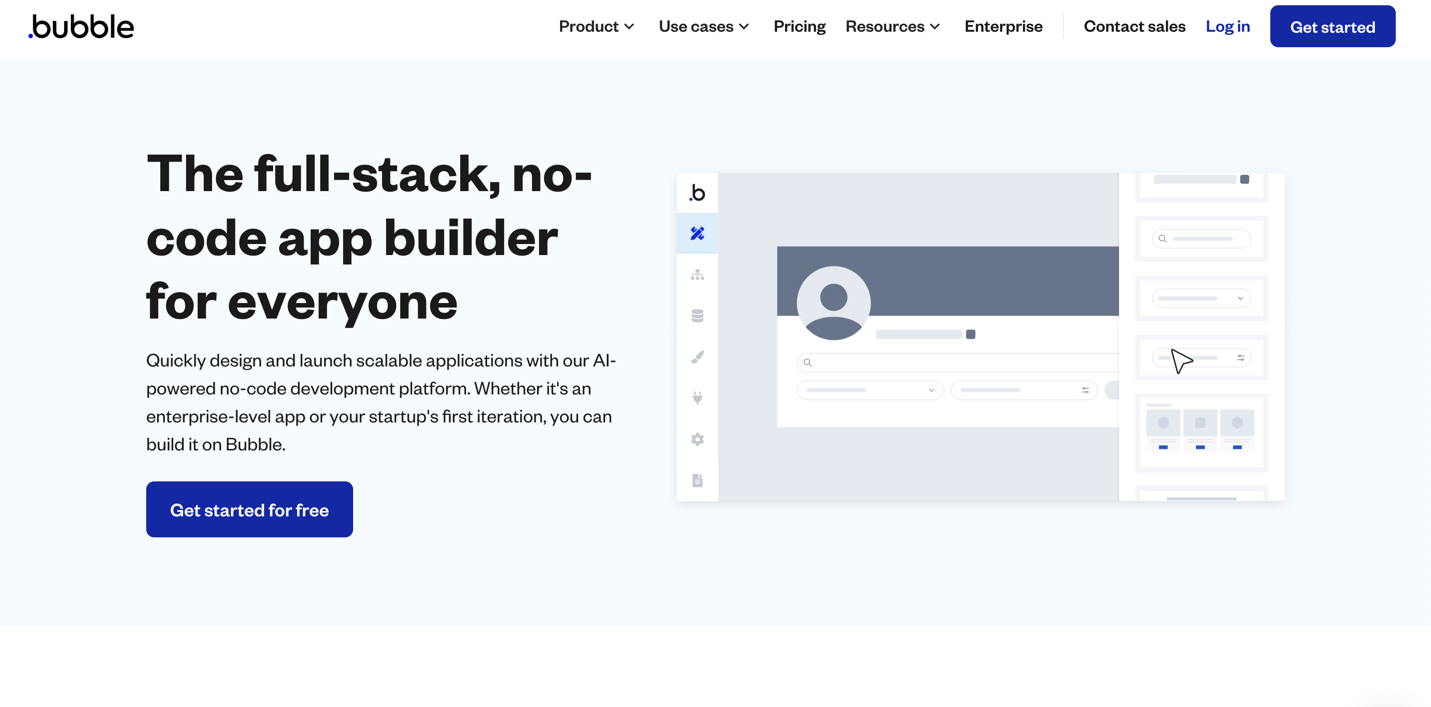Click the user avatar in the illustration
This screenshot has width=1431, height=707.
834,303
